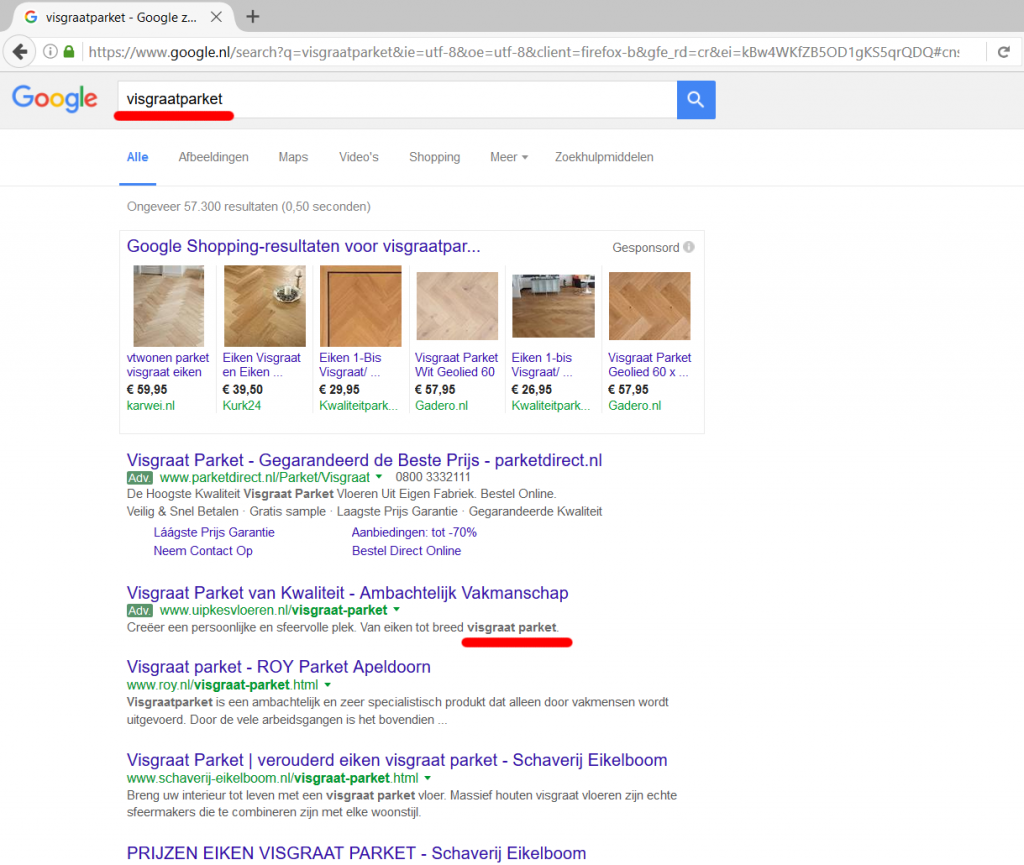Click the blue Google search magnifier button

696,100
